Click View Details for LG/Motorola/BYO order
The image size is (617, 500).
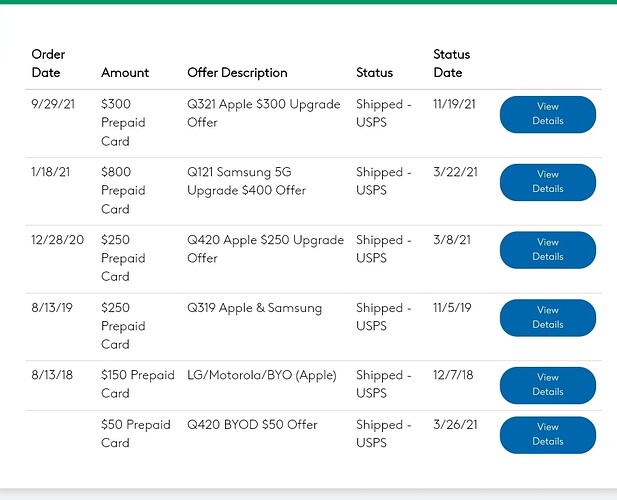click(547, 385)
